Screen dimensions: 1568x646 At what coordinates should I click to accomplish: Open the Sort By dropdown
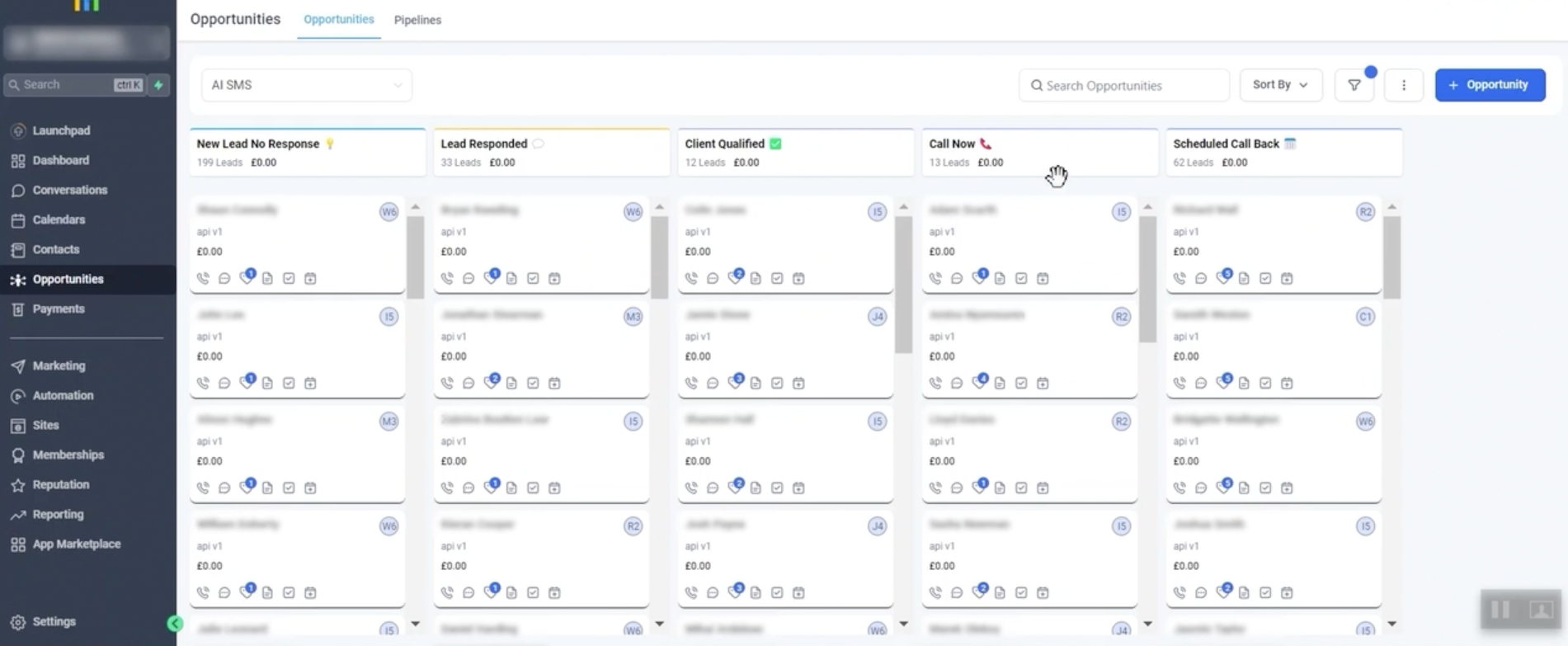[1280, 85]
